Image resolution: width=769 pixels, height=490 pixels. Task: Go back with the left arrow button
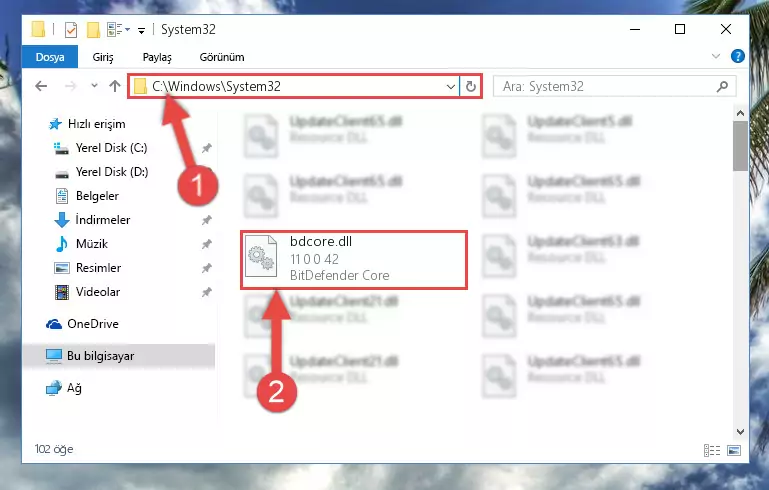coord(41,86)
